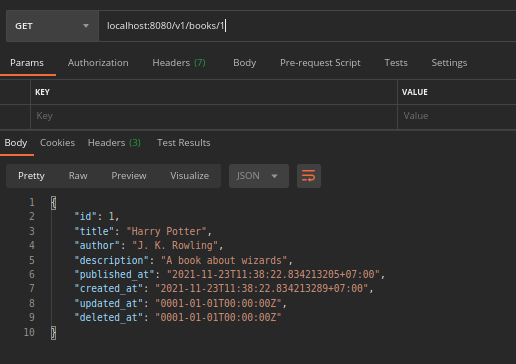
Task: Click the "A book about wizards" description value
Action: pos(224,260)
